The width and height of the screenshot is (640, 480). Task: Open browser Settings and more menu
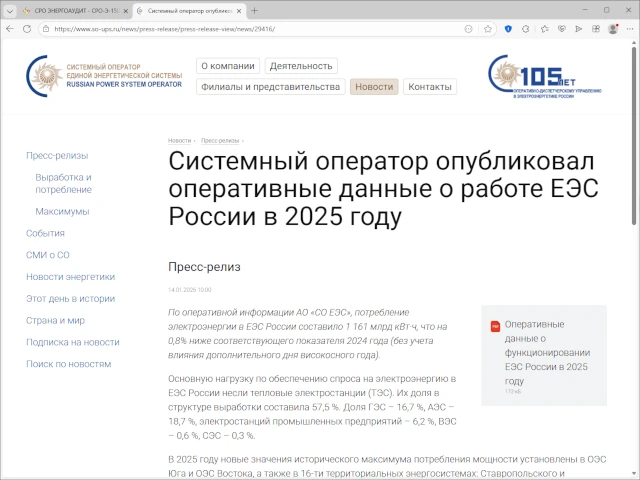630,29
